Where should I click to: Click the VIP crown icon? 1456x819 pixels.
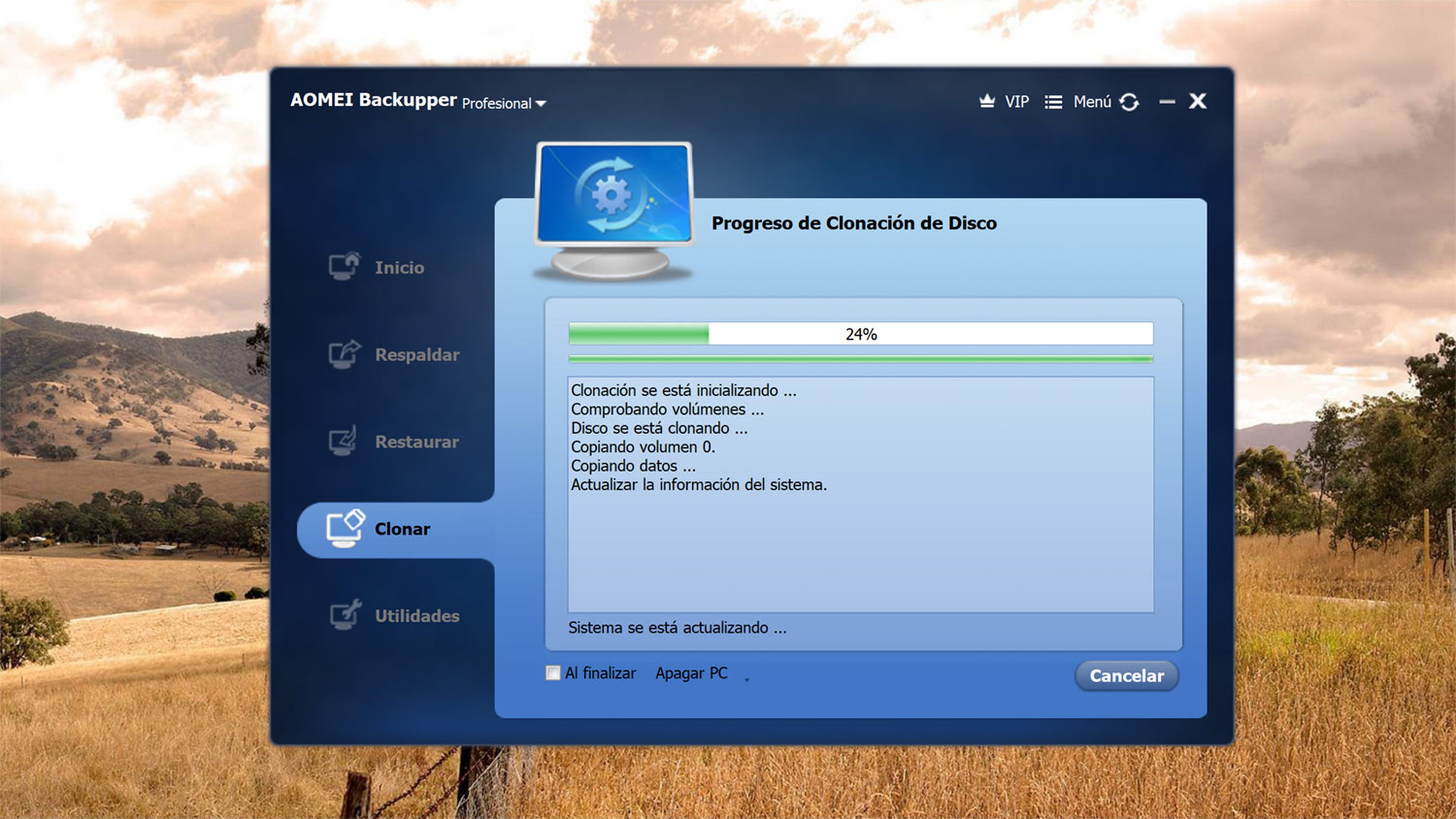987,102
